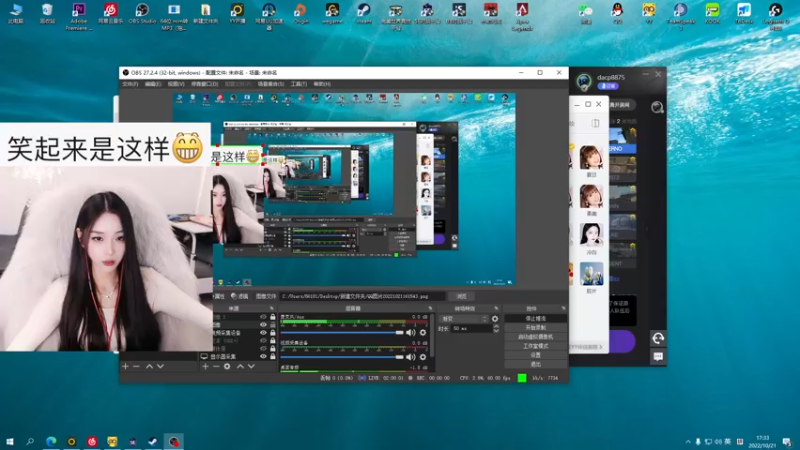Open the Windows Start menu
800x450 pixels.
(x=10, y=441)
